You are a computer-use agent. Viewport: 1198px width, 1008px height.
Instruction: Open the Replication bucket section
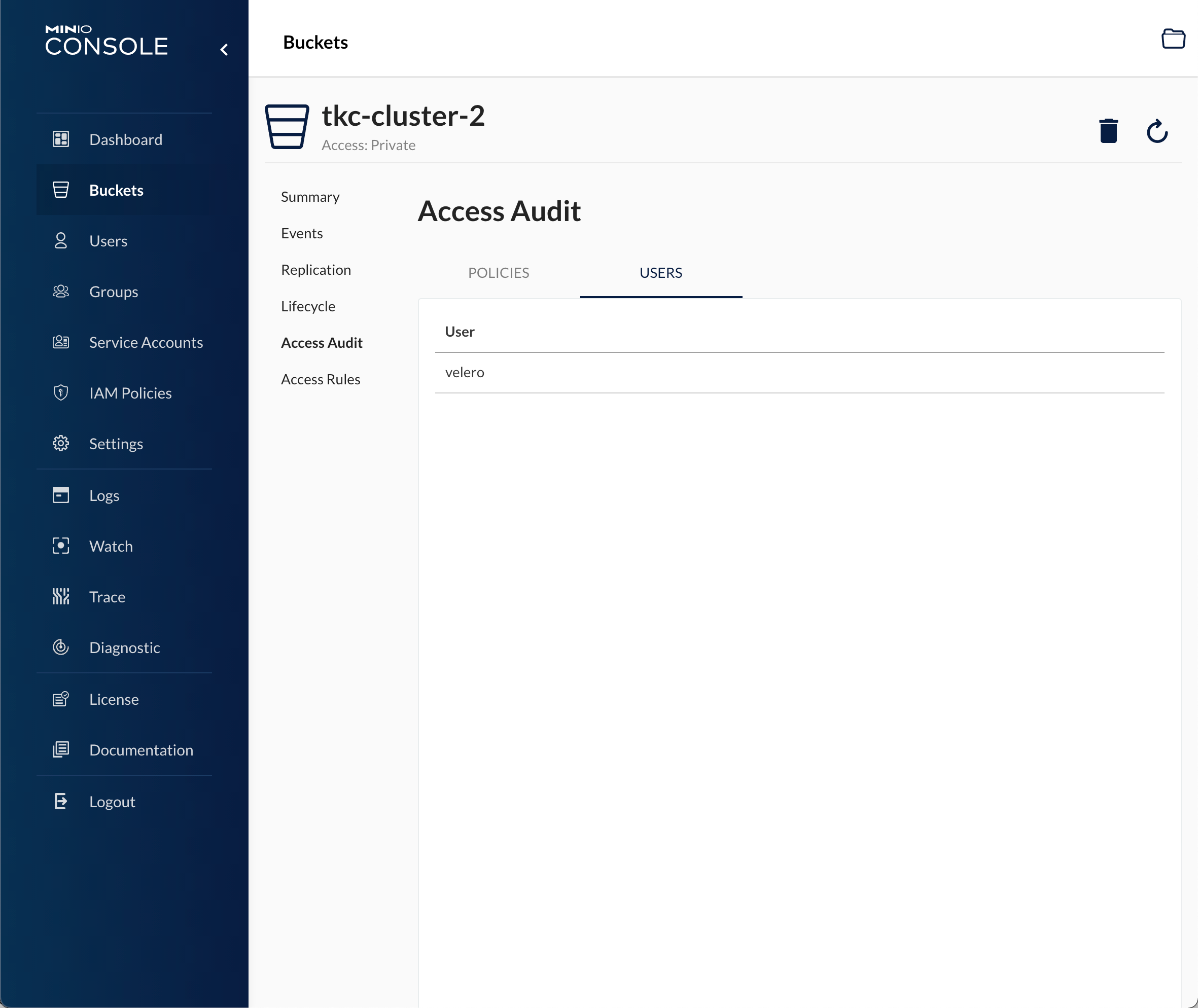click(x=315, y=270)
